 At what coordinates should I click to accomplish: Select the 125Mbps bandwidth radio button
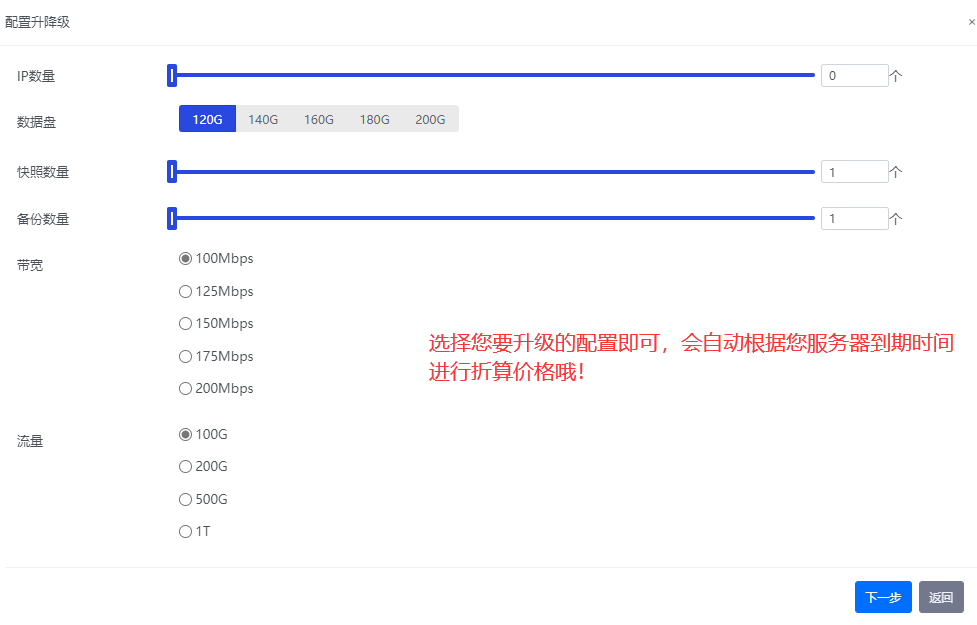tap(185, 292)
